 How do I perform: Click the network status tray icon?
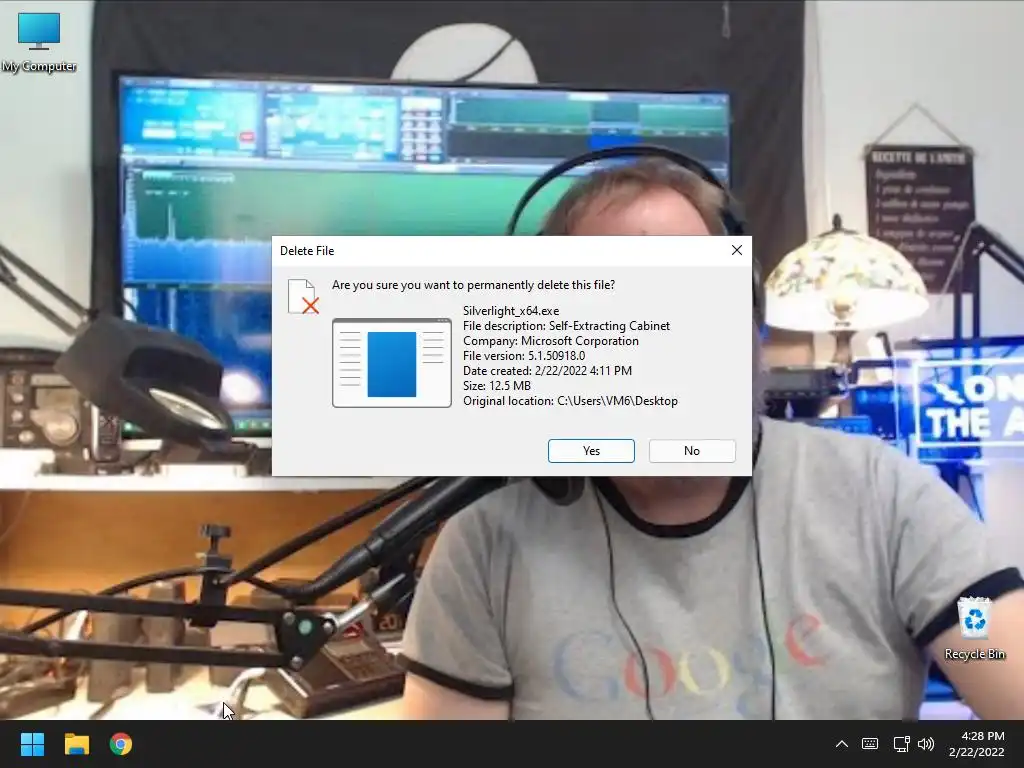[901, 744]
